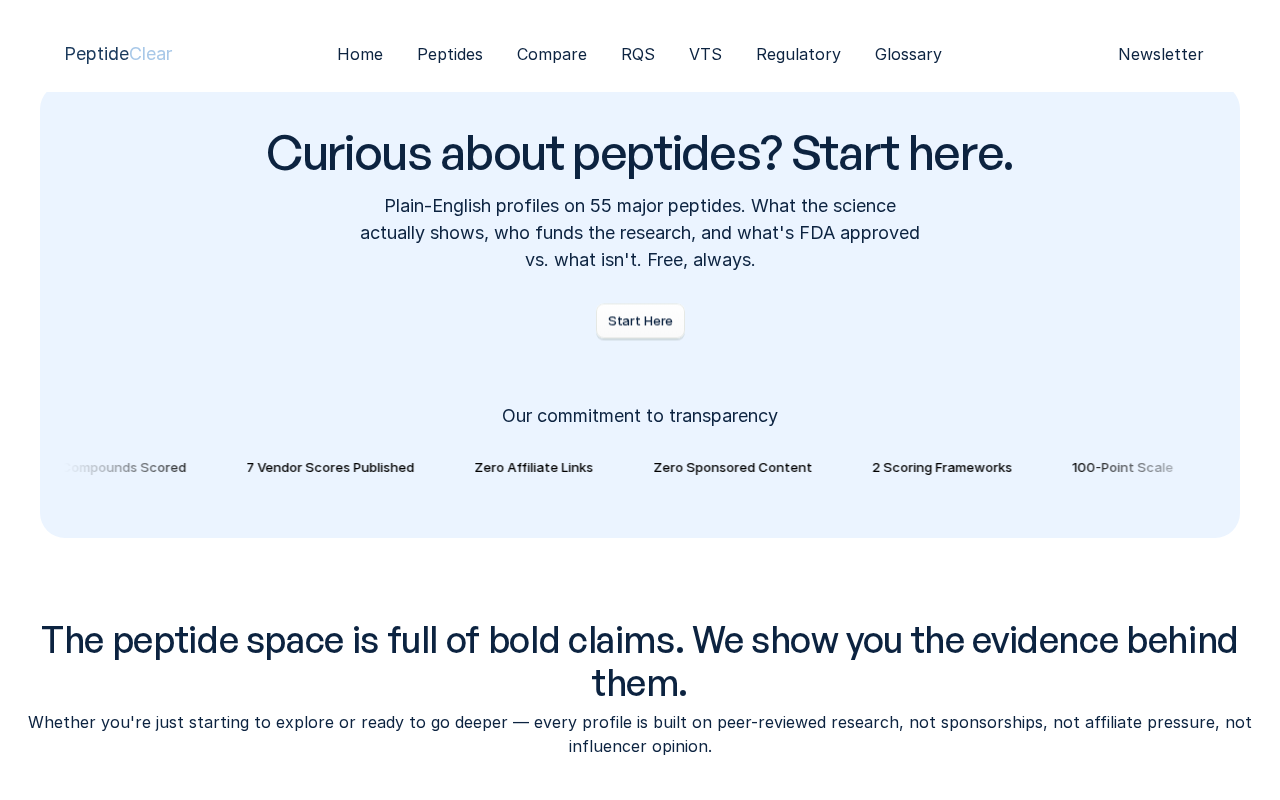Open the Peptides navigation link
The height and width of the screenshot is (800, 1280).
click(450, 54)
